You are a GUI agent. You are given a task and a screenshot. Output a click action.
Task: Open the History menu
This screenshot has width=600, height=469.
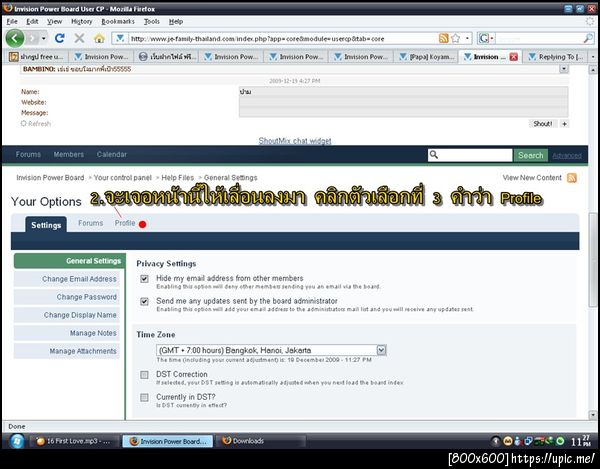coord(82,21)
